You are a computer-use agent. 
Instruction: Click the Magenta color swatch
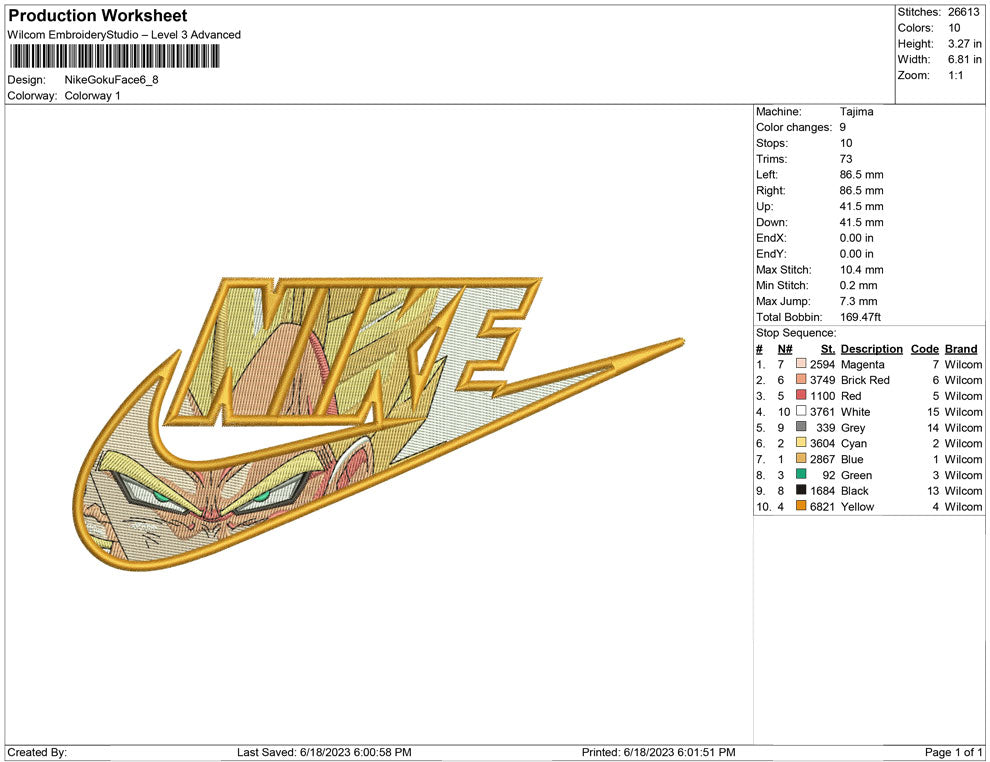point(801,364)
